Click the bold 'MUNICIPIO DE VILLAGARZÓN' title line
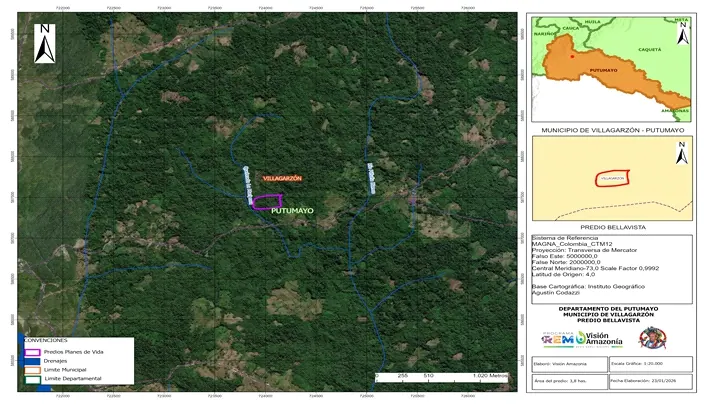709x404 pixels. point(608,314)
